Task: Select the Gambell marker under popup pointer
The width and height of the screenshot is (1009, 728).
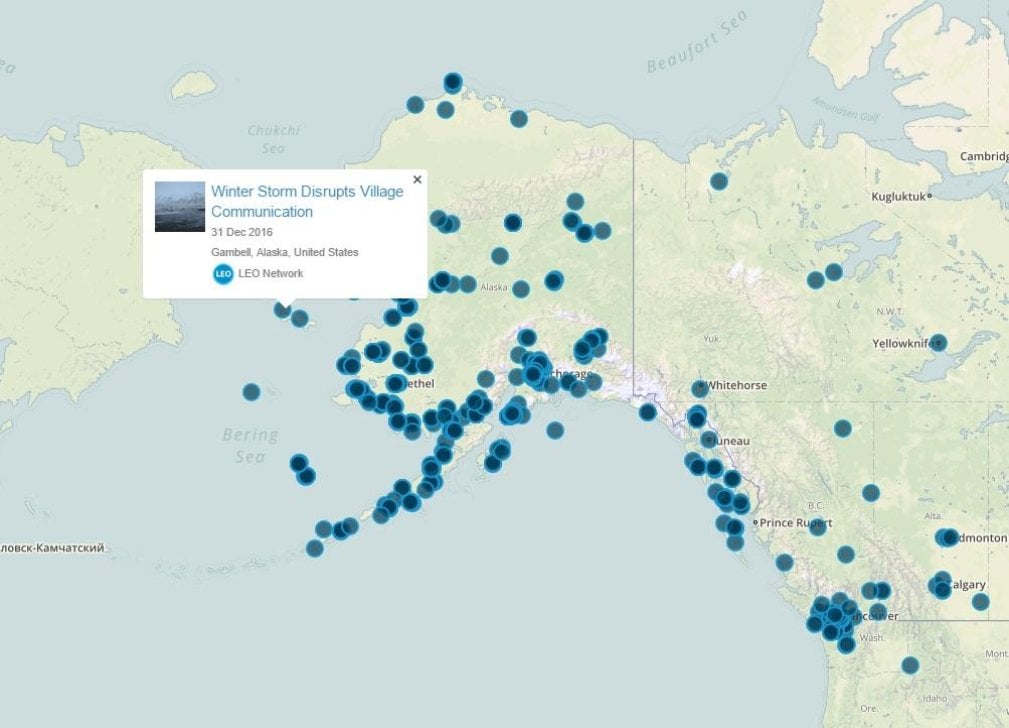Action: (282, 310)
